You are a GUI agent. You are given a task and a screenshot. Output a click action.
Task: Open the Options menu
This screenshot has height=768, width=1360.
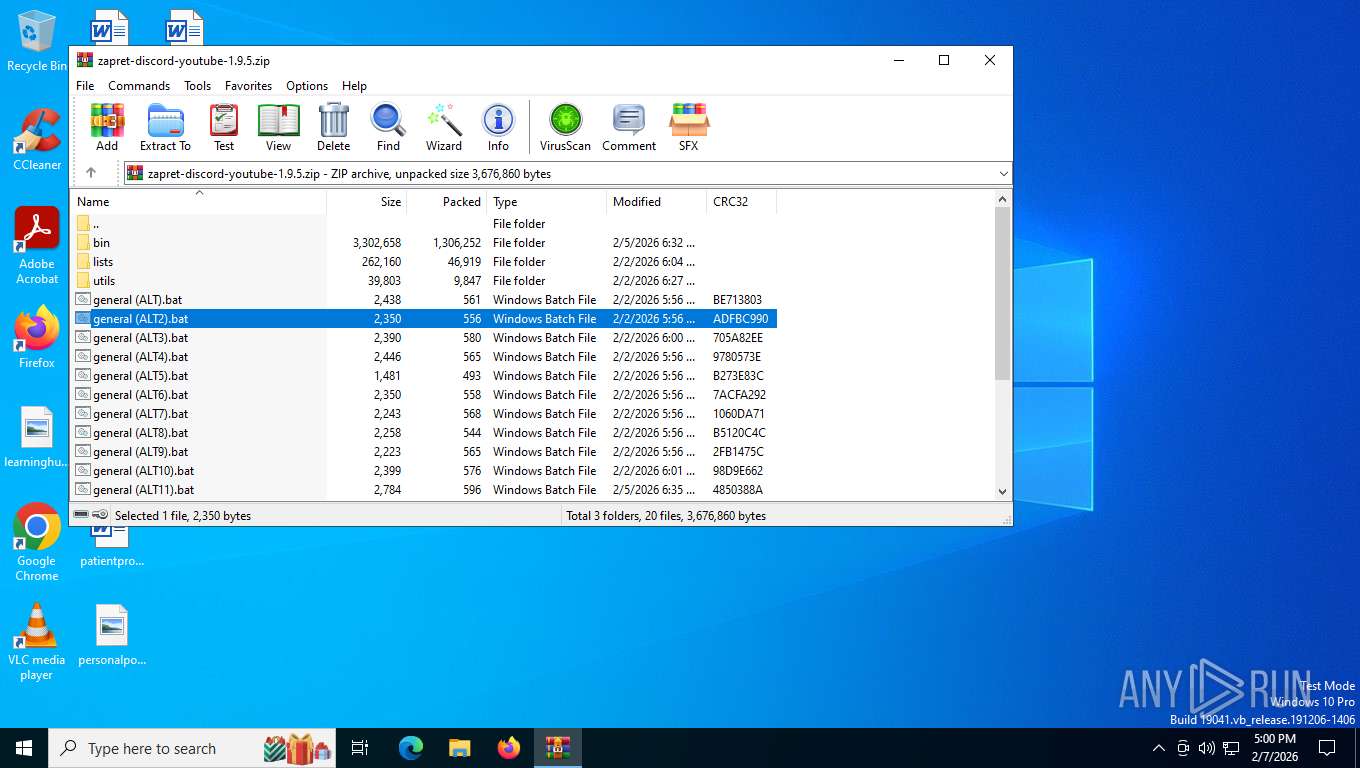[x=307, y=86]
